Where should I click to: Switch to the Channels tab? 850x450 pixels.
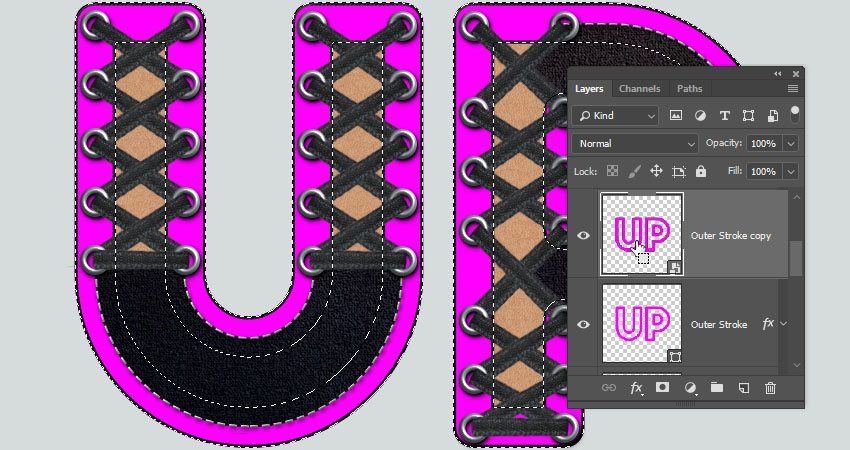click(x=639, y=88)
